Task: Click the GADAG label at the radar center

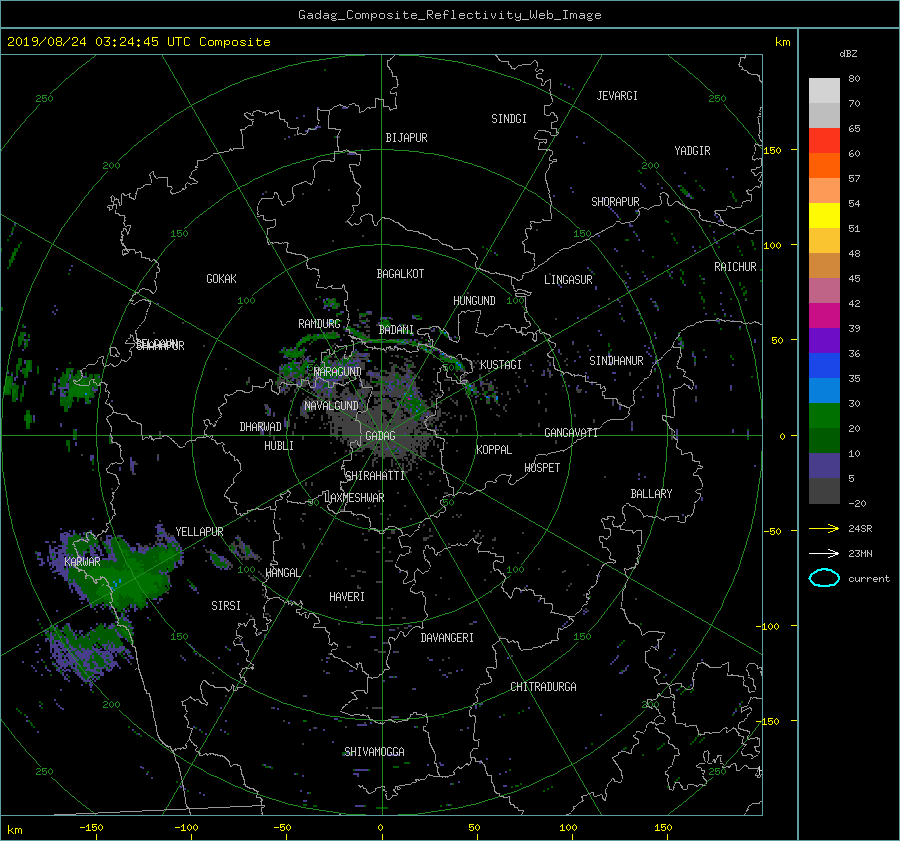Action: [380, 436]
